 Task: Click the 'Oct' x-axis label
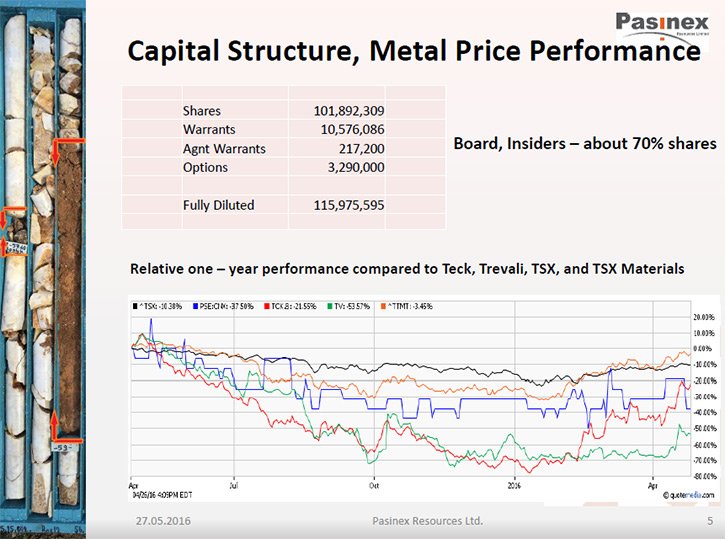(x=374, y=485)
